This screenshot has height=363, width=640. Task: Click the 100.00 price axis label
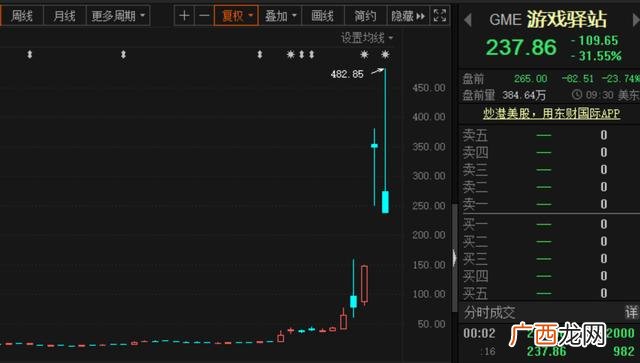[429, 294]
